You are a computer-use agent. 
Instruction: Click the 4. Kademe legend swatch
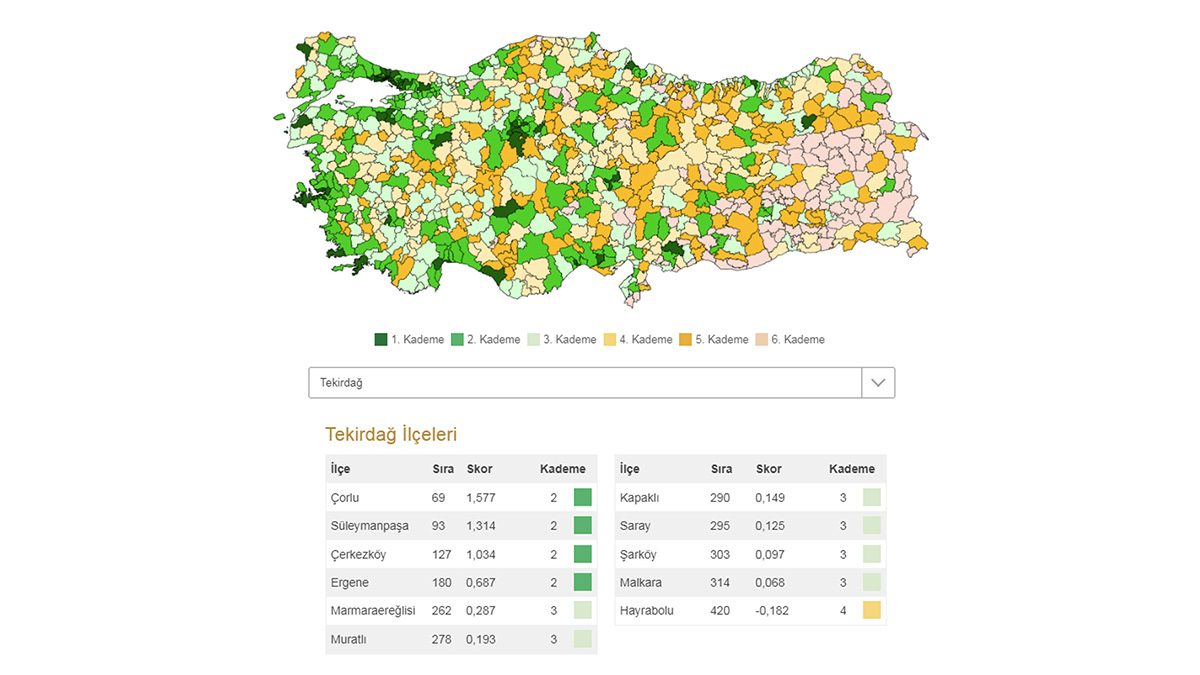[x=609, y=340]
